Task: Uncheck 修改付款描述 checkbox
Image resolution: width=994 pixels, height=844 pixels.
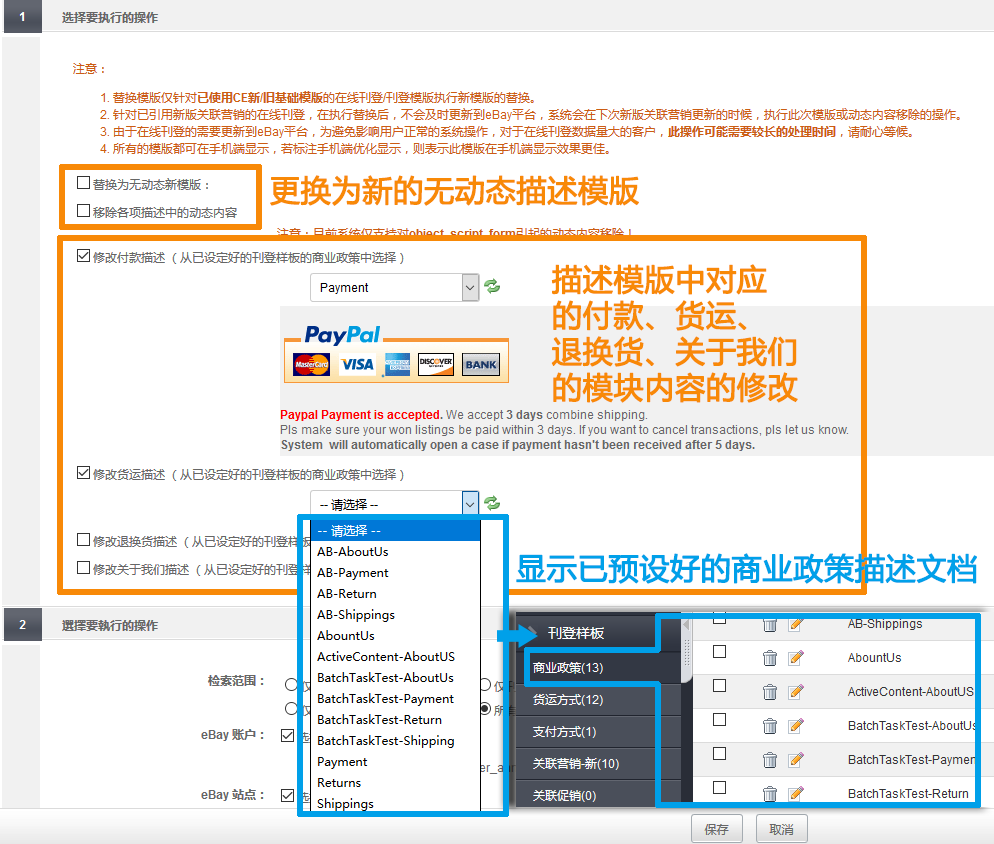Action: 83,256
